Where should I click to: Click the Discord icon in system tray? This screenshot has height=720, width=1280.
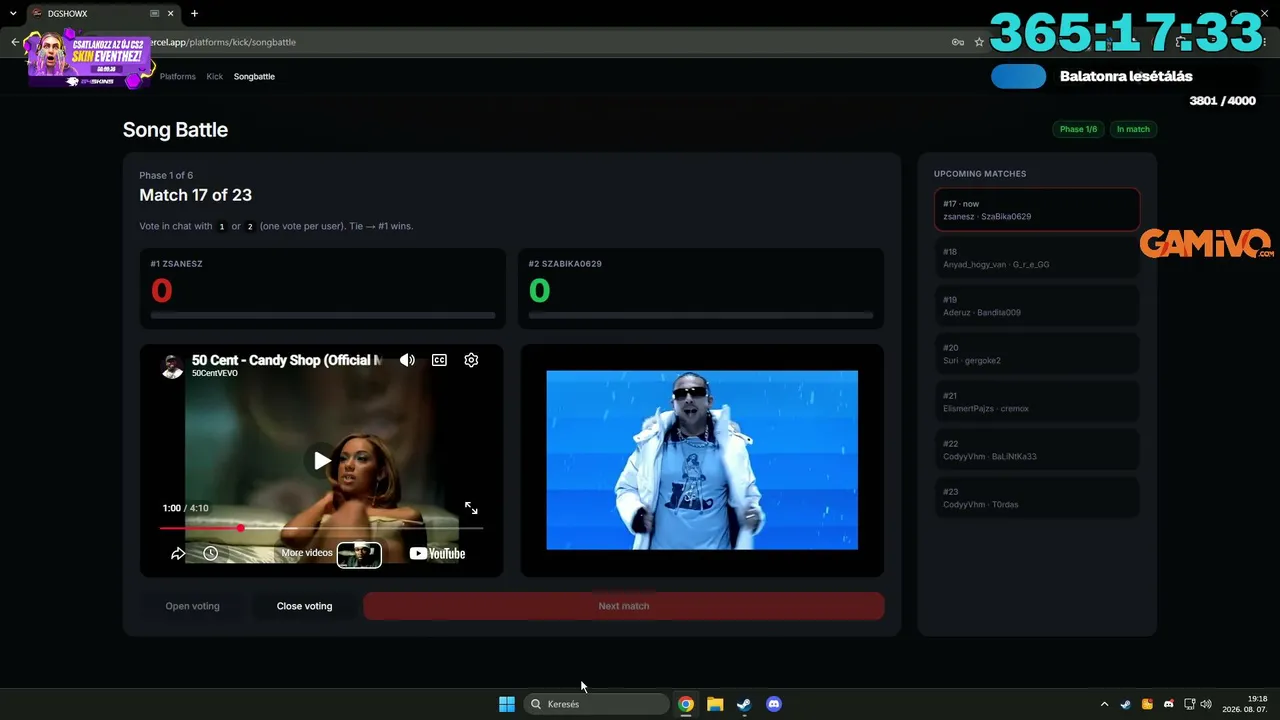(x=1169, y=704)
